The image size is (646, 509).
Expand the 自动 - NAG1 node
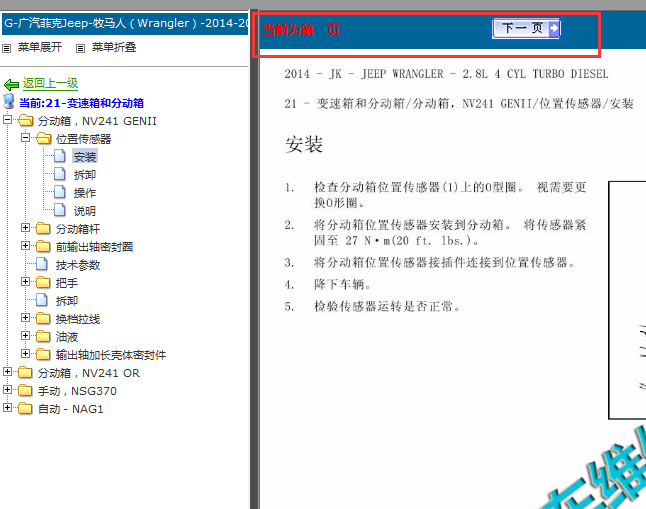7,408
